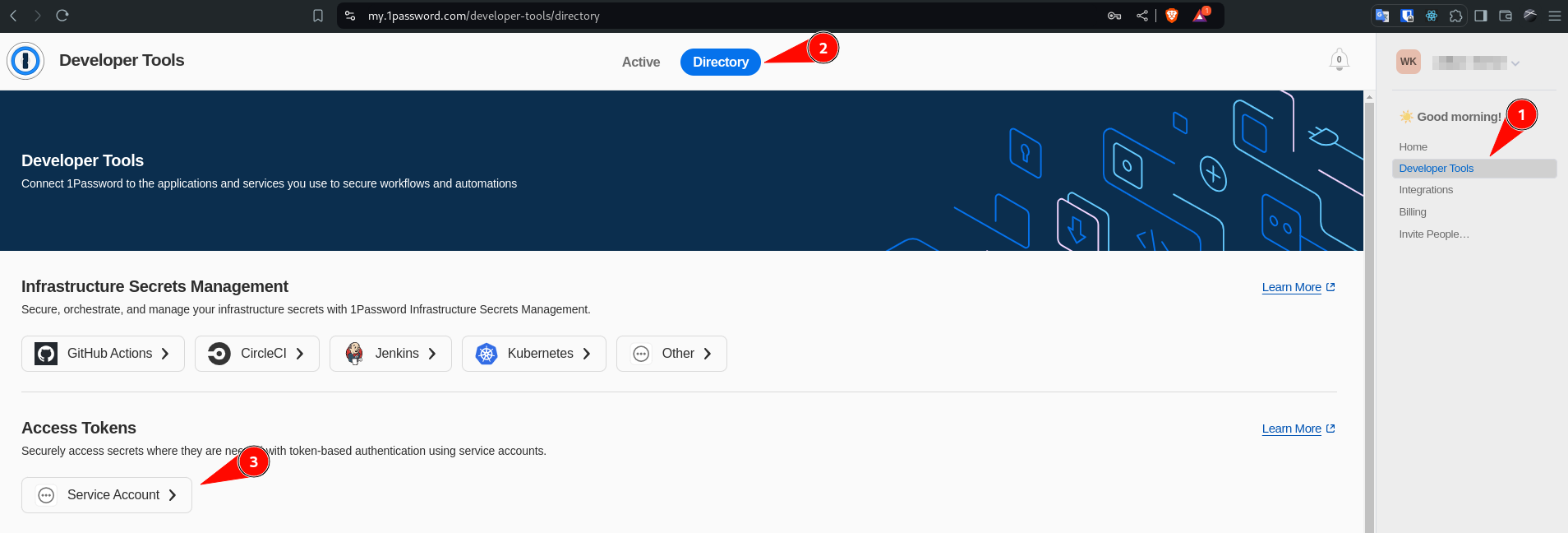Click the Access Tokens heading
Image resolution: width=1568 pixels, height=533 pixels.
[79, 428]
